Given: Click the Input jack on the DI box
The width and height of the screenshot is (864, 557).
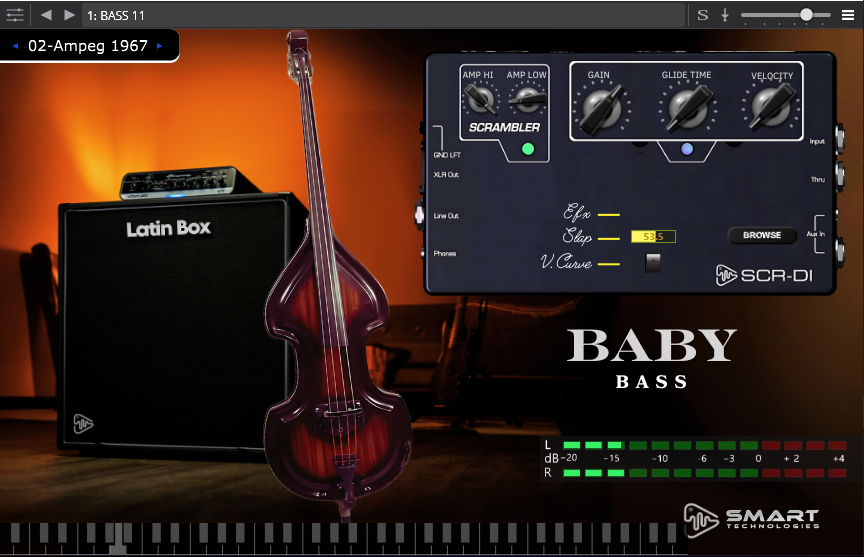Looking at the screenshot, I should 840,138.
